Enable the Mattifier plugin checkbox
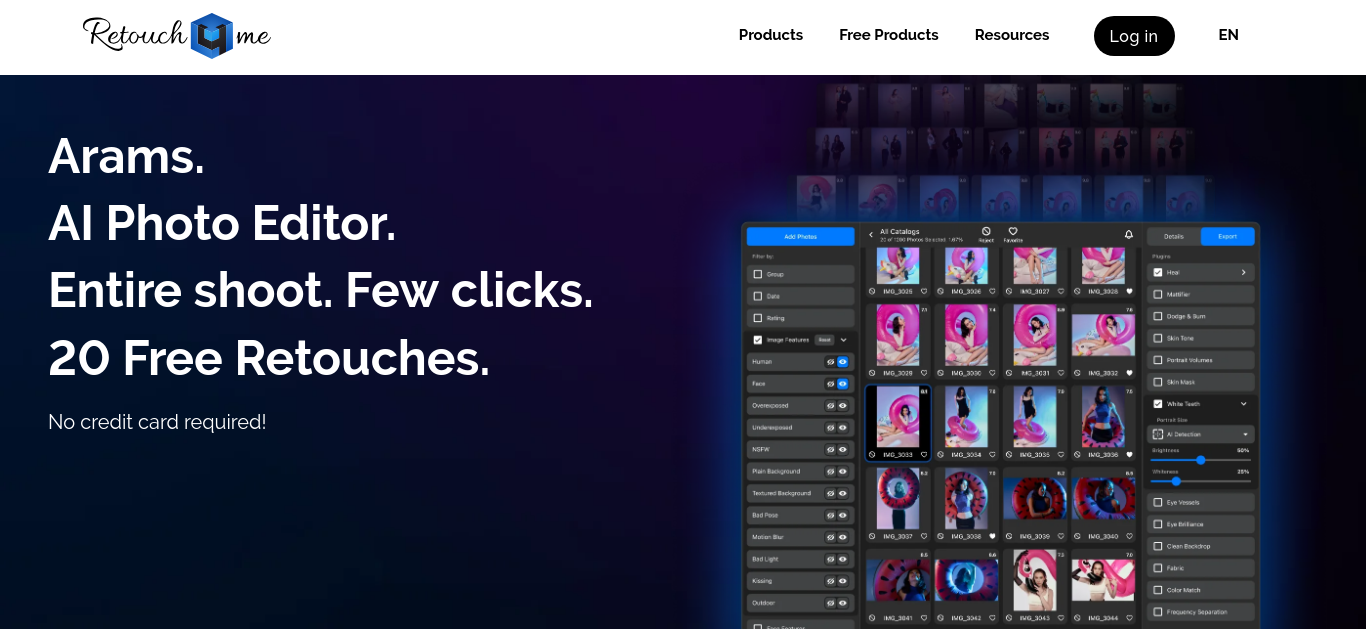This screenshot has height=629, width=1366. [1158, 294]
